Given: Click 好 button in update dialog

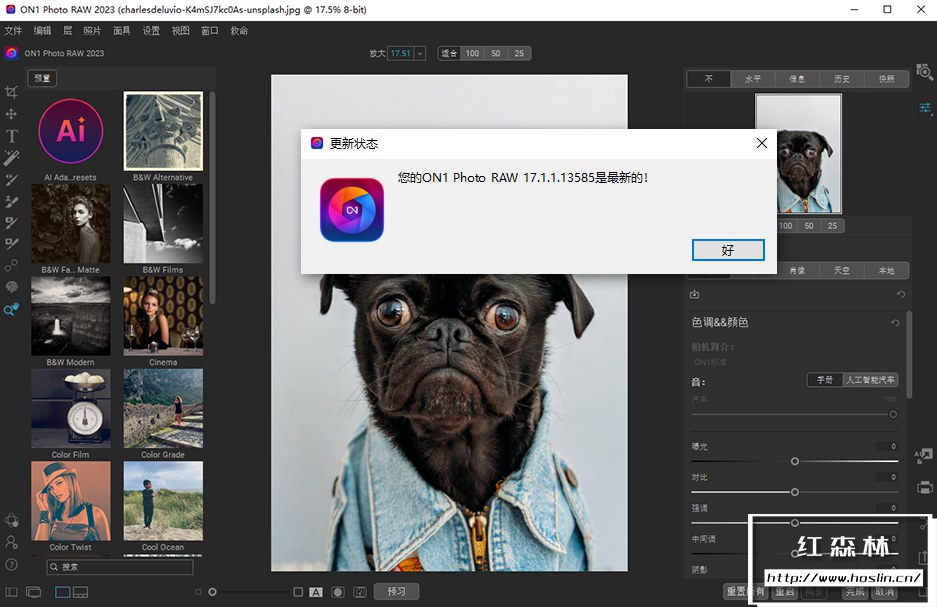Looking at the screenshot, I should click(728, 250).
